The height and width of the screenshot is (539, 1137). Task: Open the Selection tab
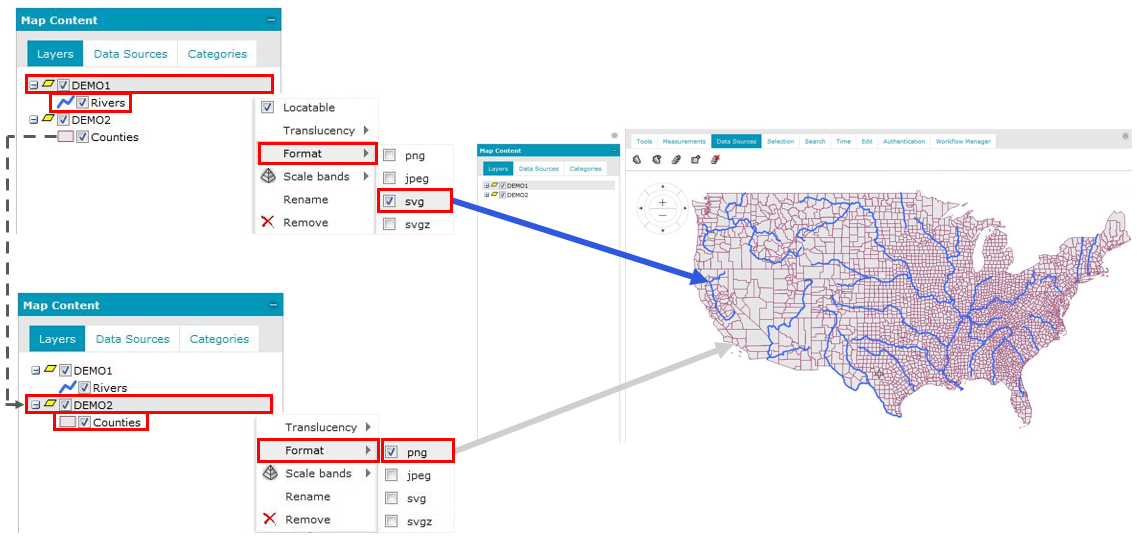pos(780,142)
